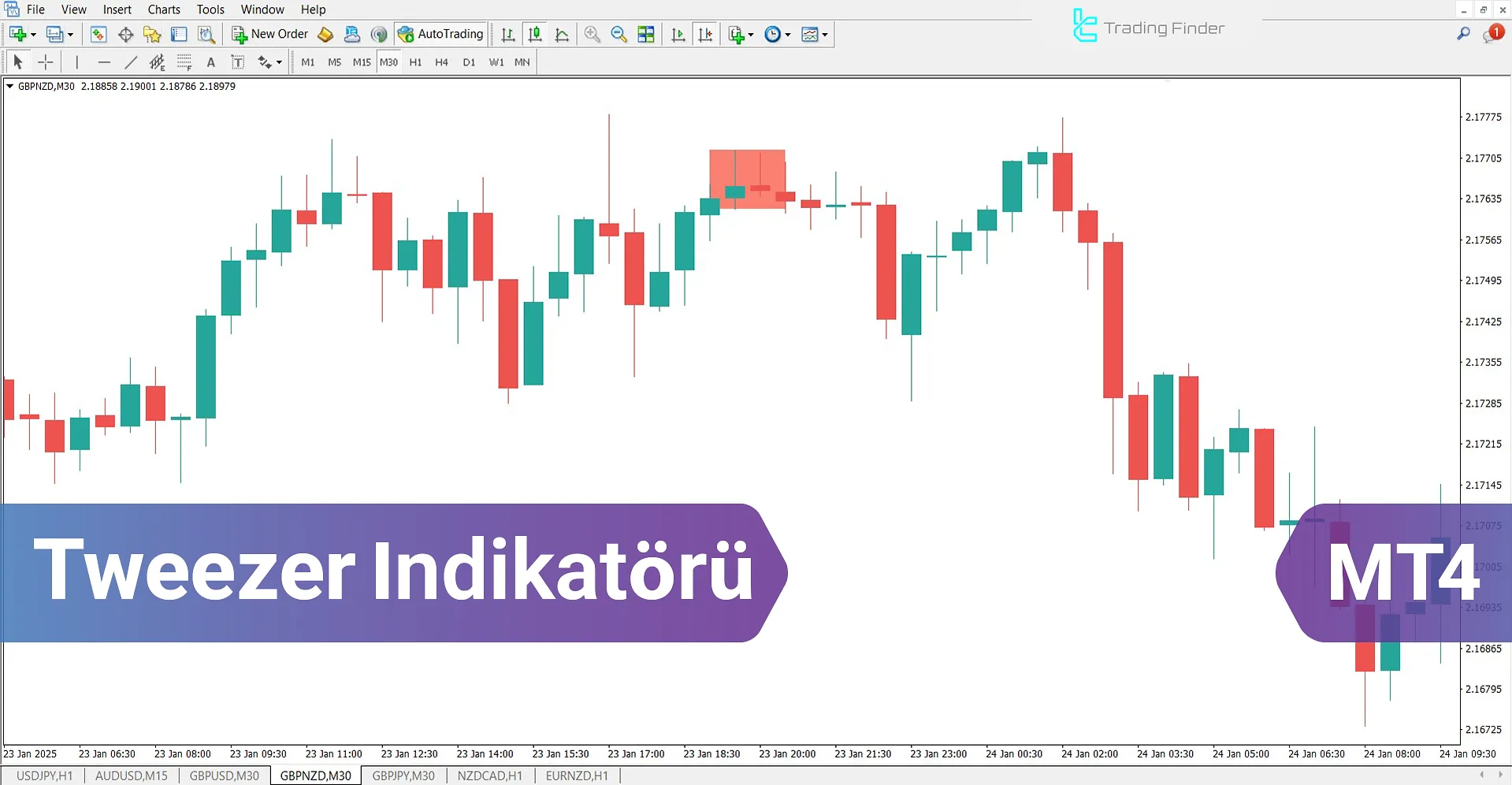Open the Strategy Tester
Viewport: 1512px width, 785px height.
[206, 34]
